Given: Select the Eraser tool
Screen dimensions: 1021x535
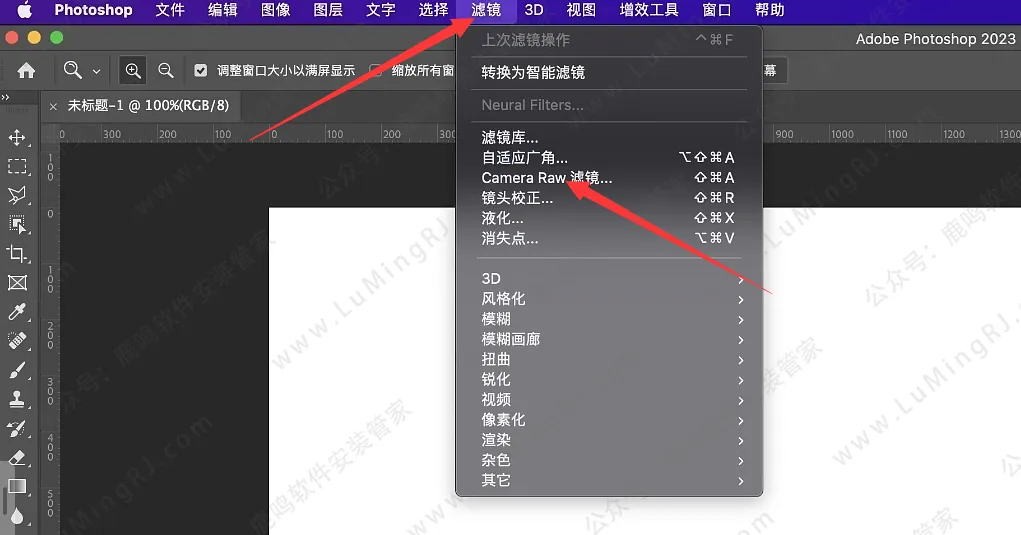Looking at the screenshot, I should 17,458.
